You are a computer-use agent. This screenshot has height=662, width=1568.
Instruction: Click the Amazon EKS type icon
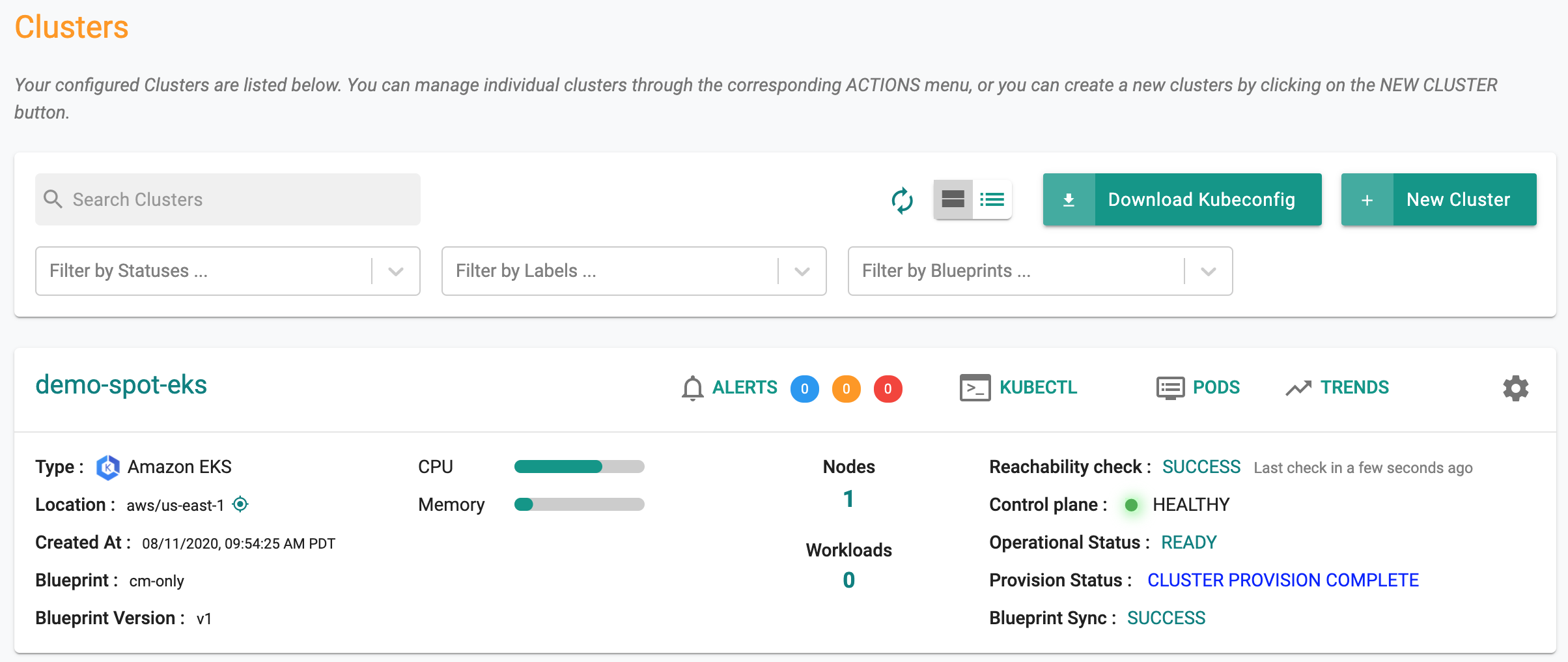click(x=108, y=467)
